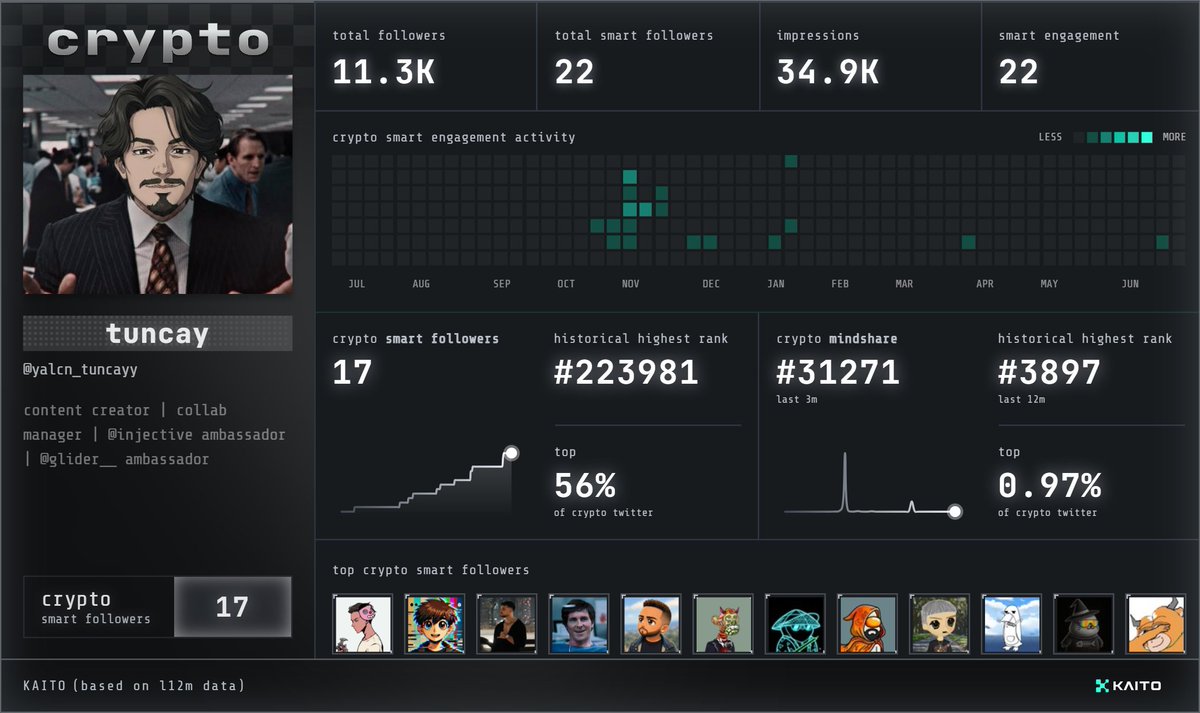1200x713 pixels.
Task: Click the tuncay profile picture
Action: 158,184
